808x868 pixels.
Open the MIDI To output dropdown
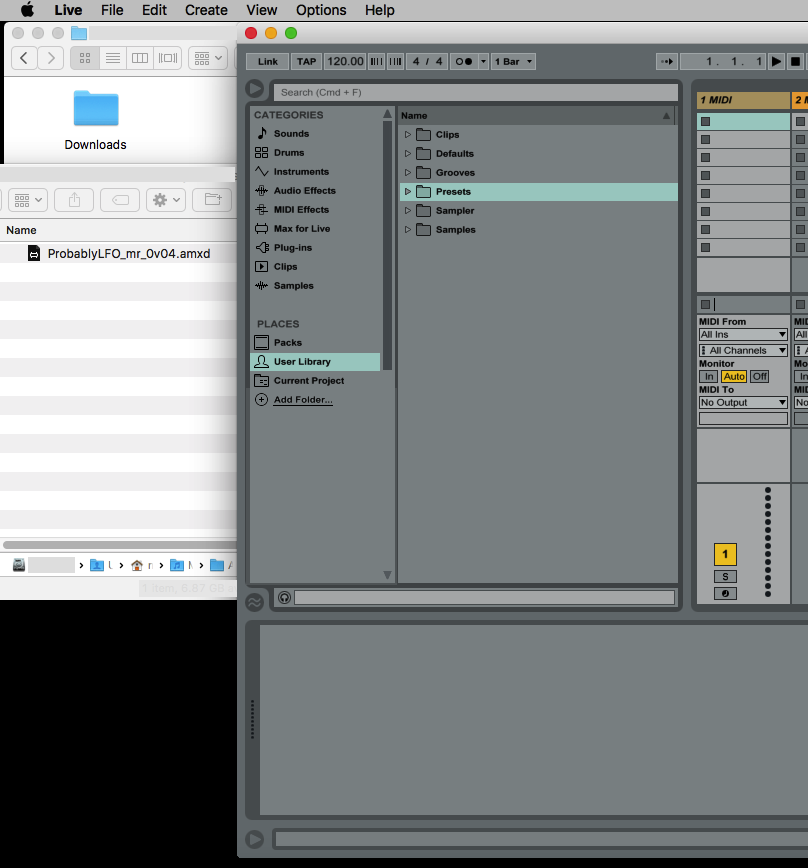coord(742,402)
